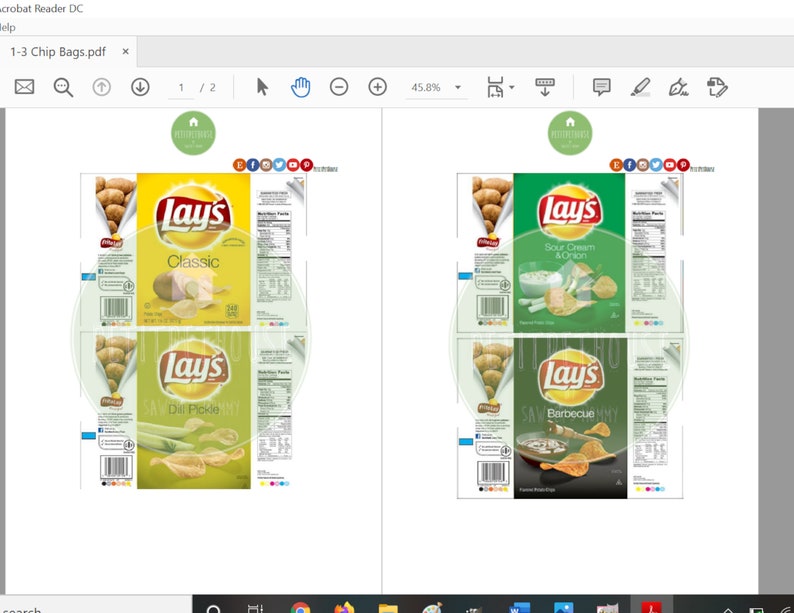Click Facebook icon on left page
The width and height of the screenshot is (794, 613).
[253, 165]
